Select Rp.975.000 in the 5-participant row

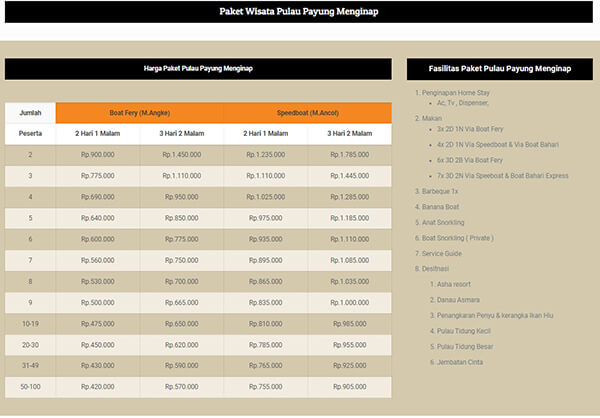pos(266,218)
